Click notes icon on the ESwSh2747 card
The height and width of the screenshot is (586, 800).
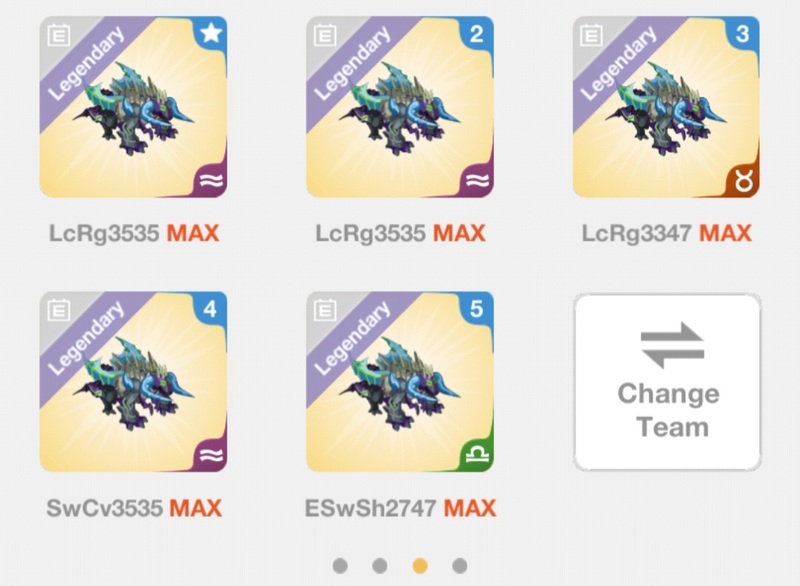coord(325,310)
